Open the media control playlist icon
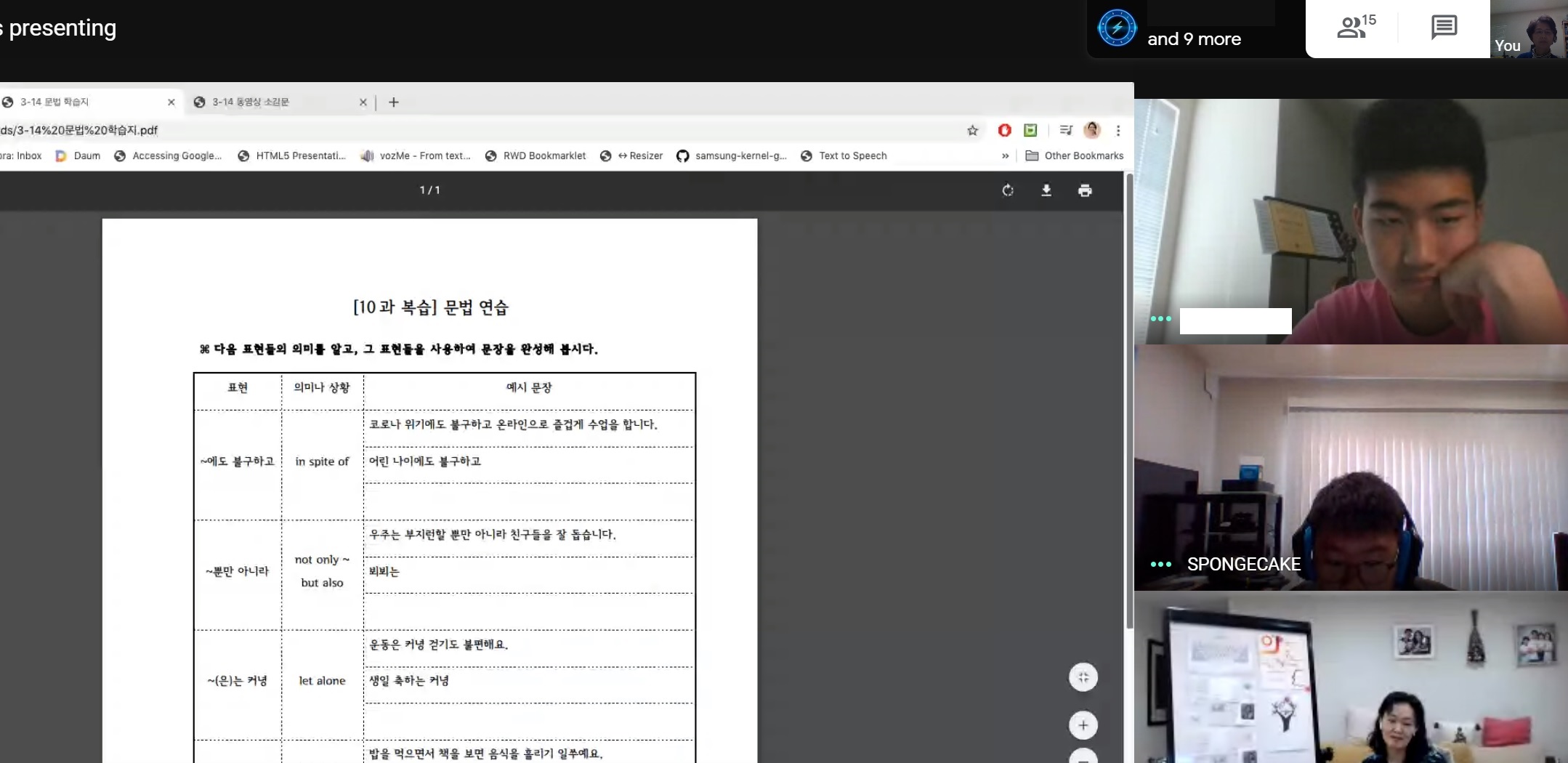Viewport: 1568px width, 763px height. 1065,130
